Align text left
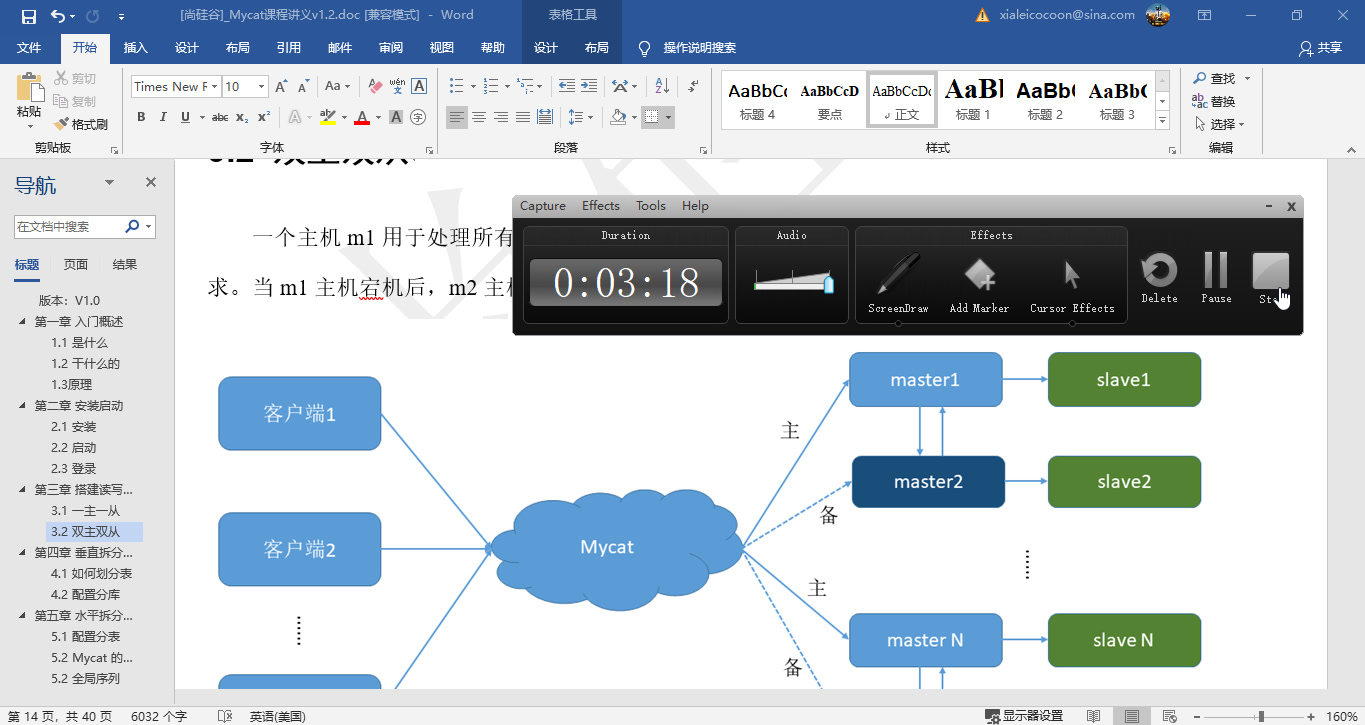The height and width of the screenshot is (725, 1365). tap(457, 117)
